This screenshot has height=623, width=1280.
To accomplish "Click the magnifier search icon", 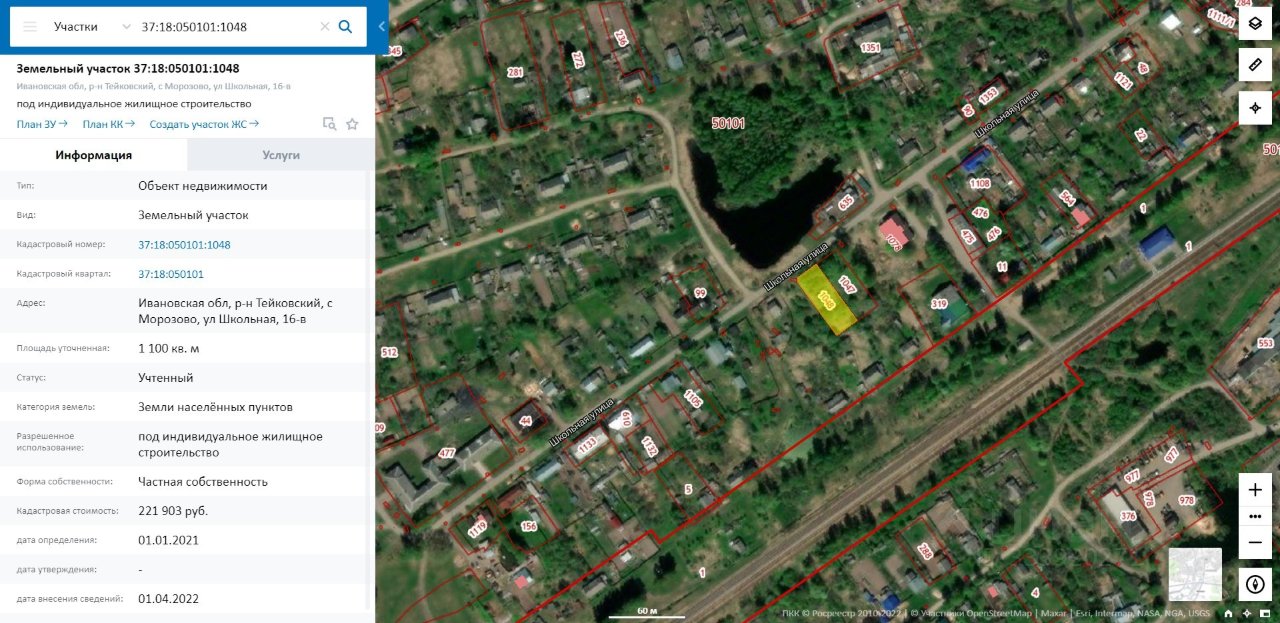I will point(346,27).
